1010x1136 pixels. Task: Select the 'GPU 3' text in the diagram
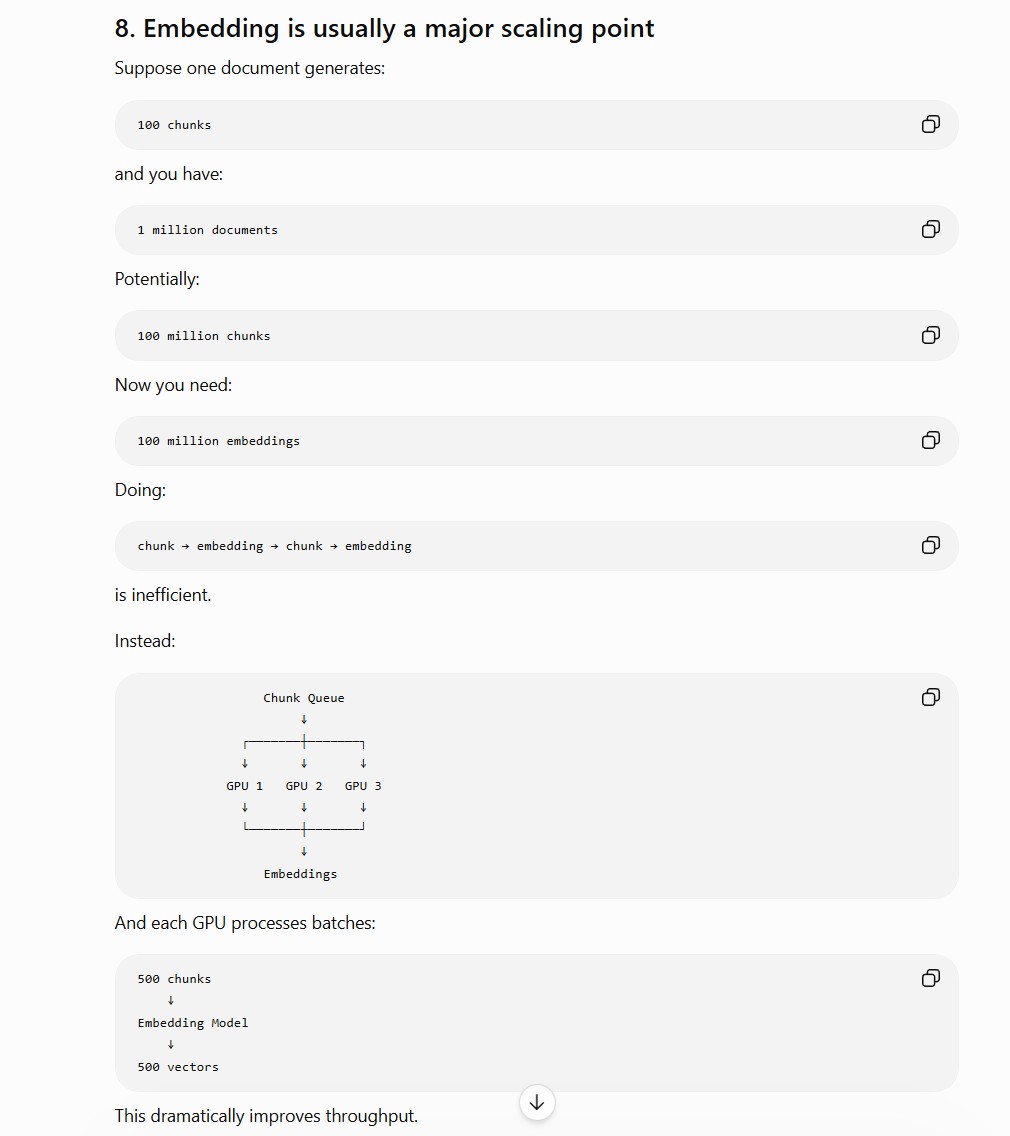coord(363,785)
